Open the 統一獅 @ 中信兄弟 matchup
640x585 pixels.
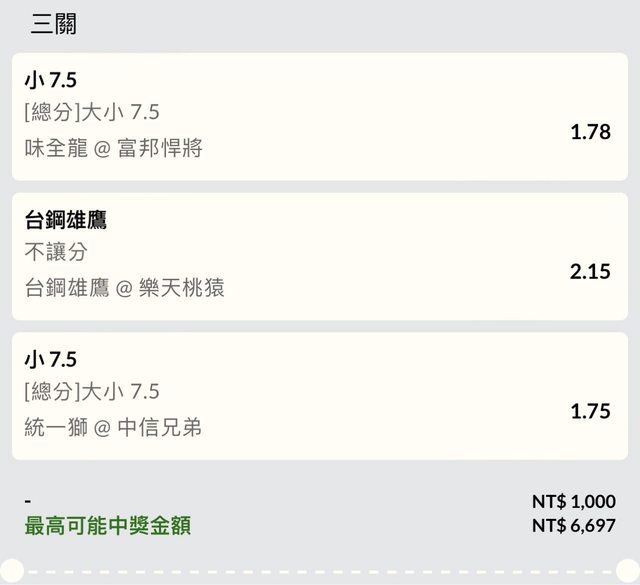click(113, 427)
